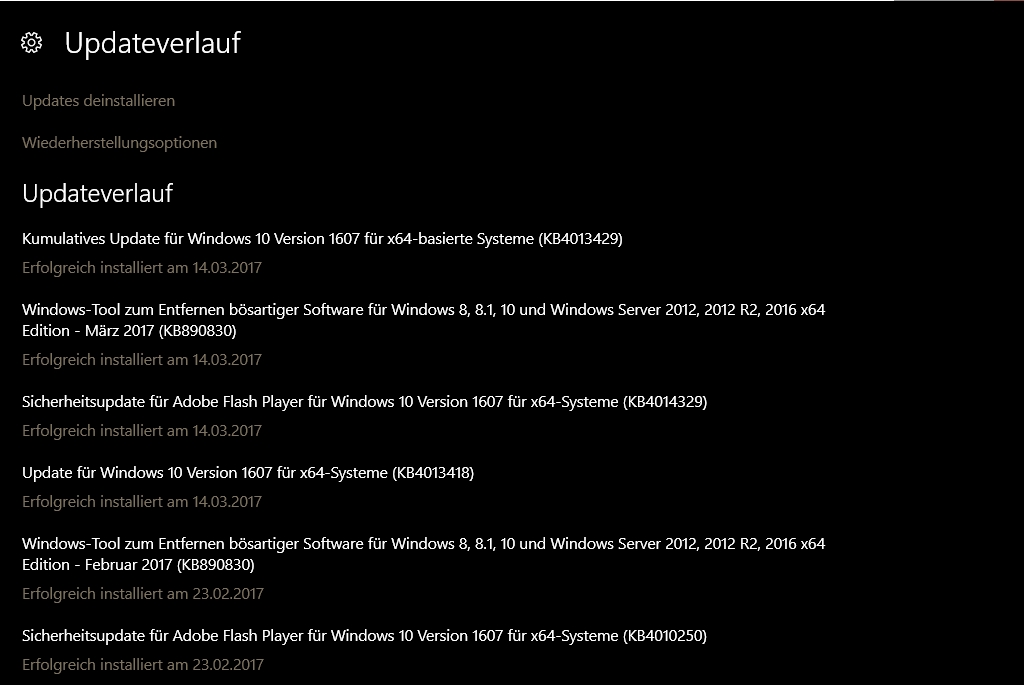Click the Updateverlauf section heading above the list
This screenshot has height=685, width=1024.
coord(97,193)
